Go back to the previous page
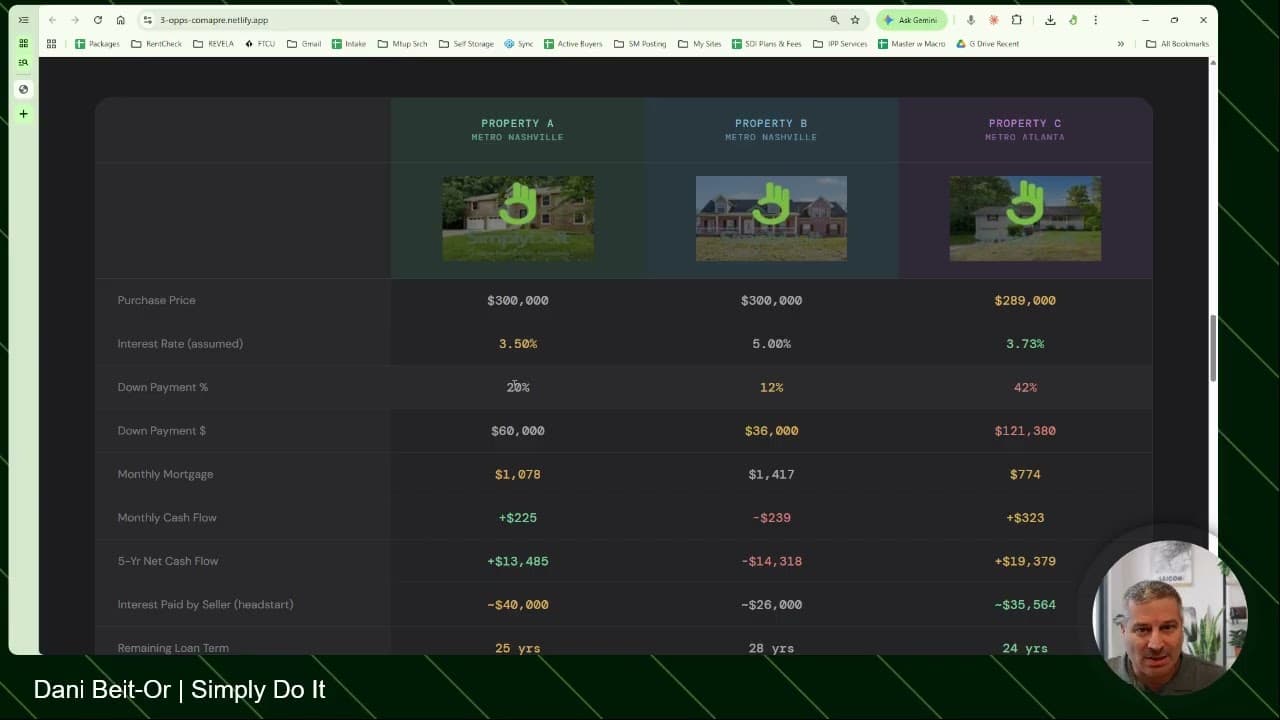Image resolution: width=1280 pixels, height=720 pixels. pyautogui.click(x=52, y=20)
